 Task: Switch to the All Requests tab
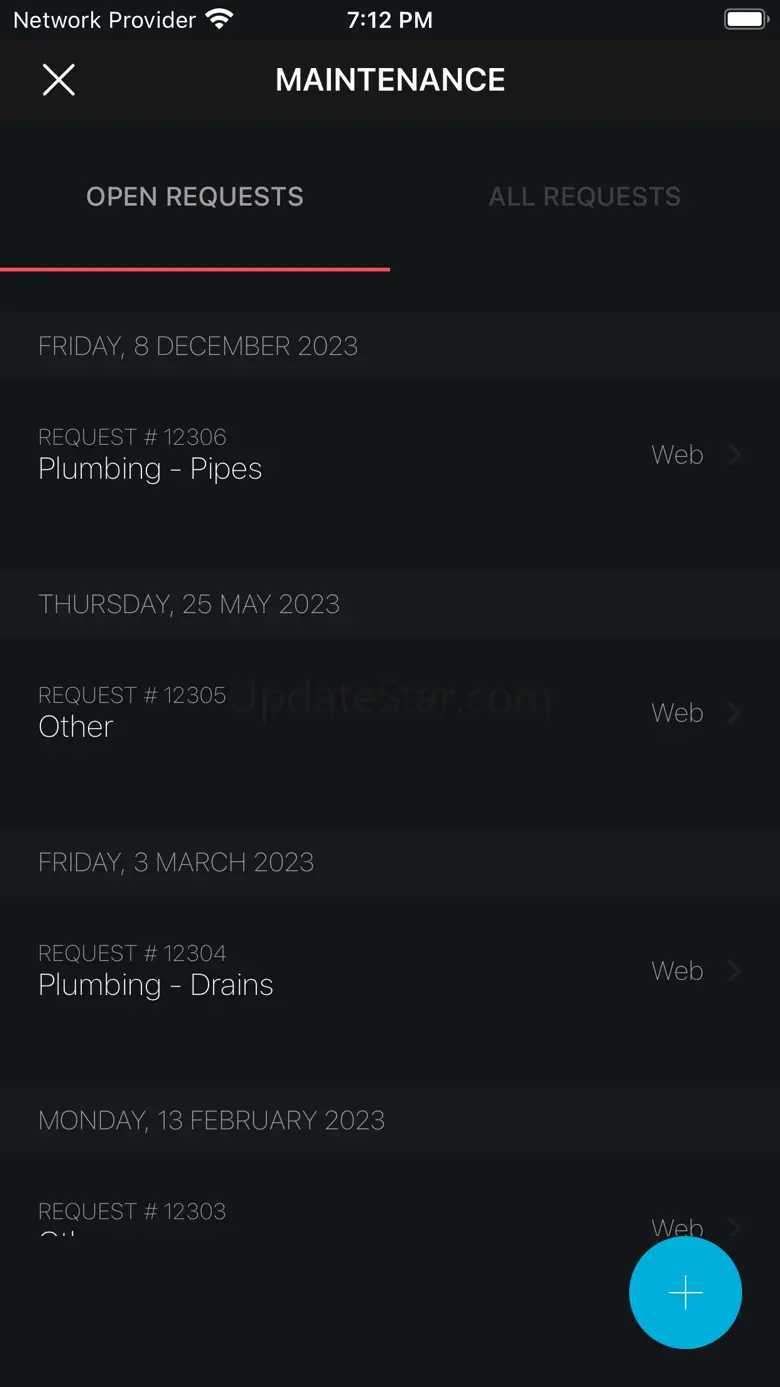tap(584, 197)
